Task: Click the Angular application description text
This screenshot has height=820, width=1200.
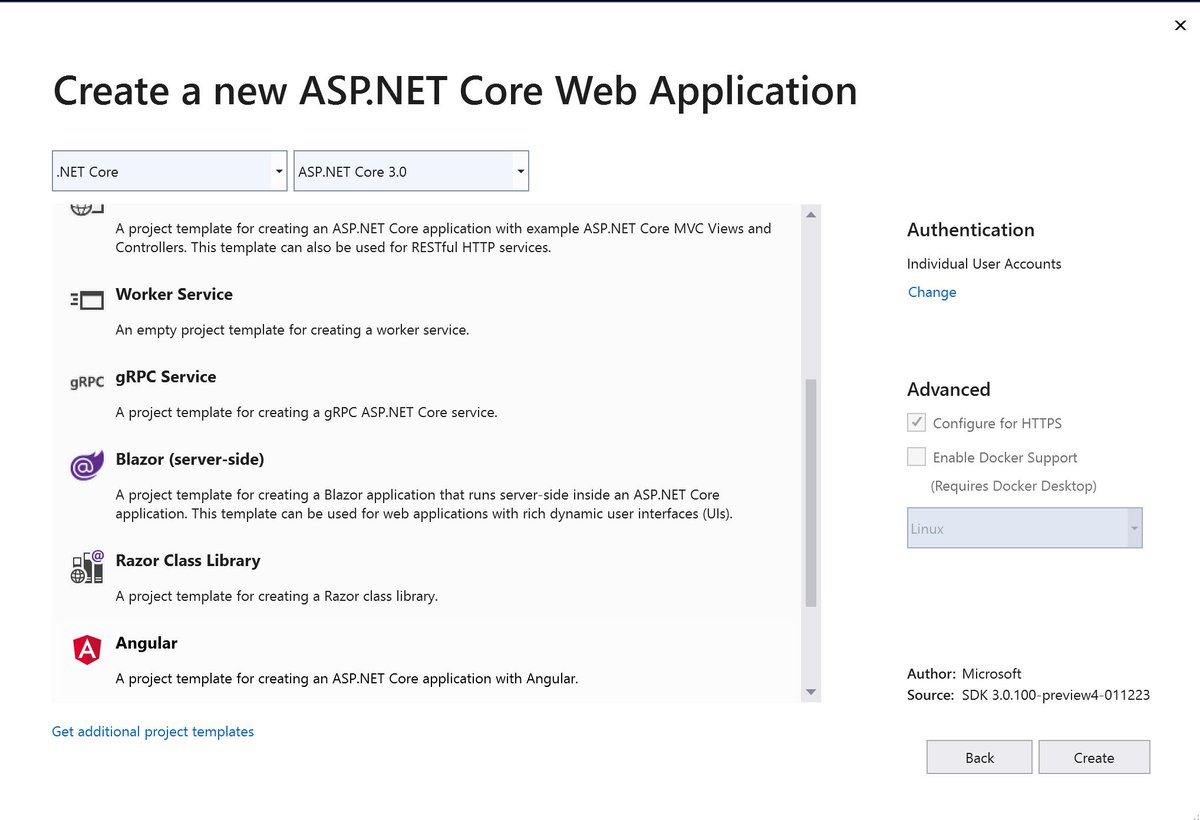Action: 347,678
